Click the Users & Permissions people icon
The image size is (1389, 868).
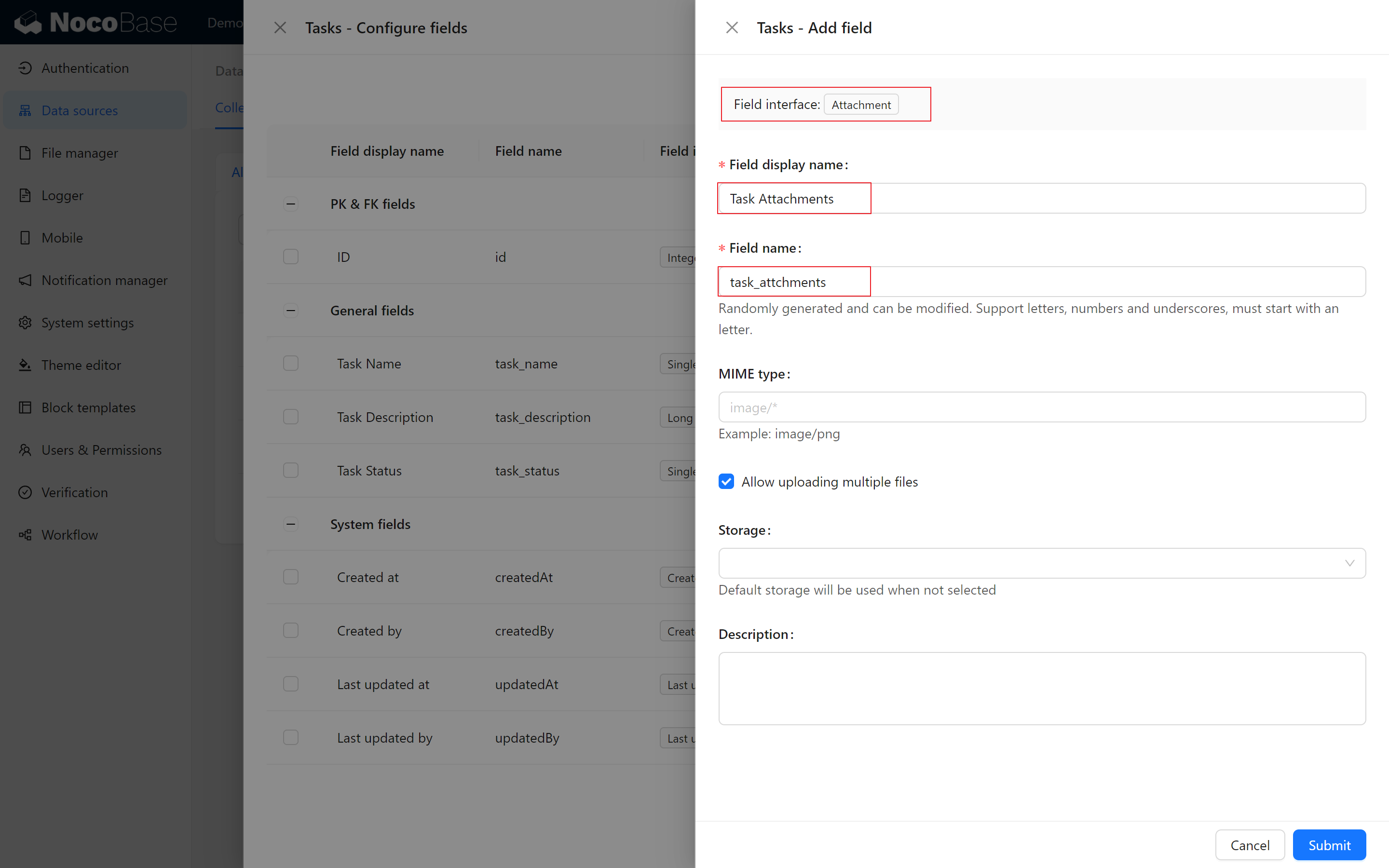coord(25,450)
